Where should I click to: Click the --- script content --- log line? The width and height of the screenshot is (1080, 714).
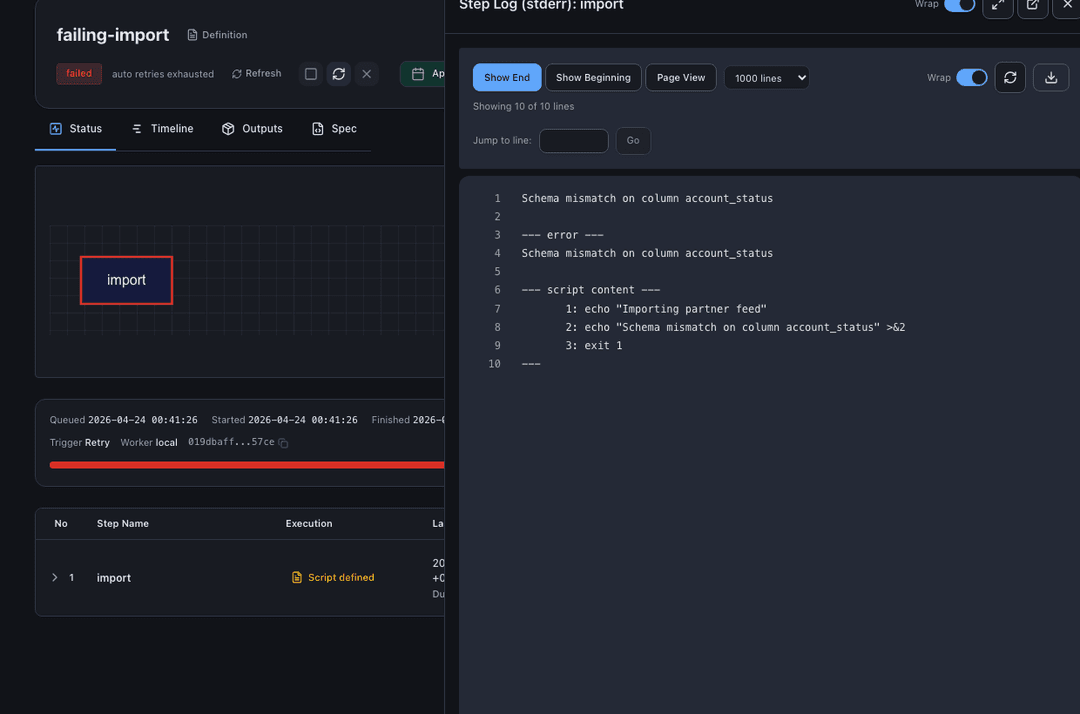pos(590,290)
